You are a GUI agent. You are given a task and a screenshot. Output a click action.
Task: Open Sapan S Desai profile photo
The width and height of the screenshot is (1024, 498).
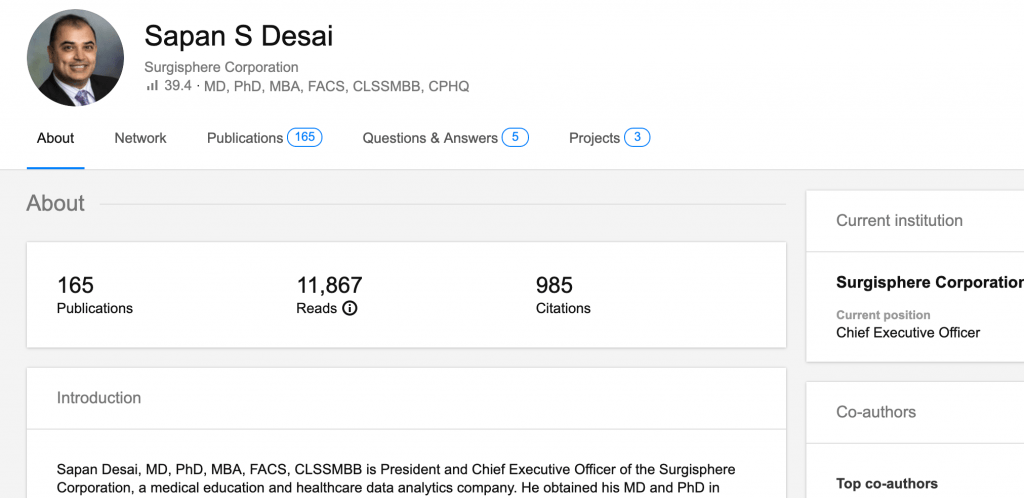click(x=75, y=57)
